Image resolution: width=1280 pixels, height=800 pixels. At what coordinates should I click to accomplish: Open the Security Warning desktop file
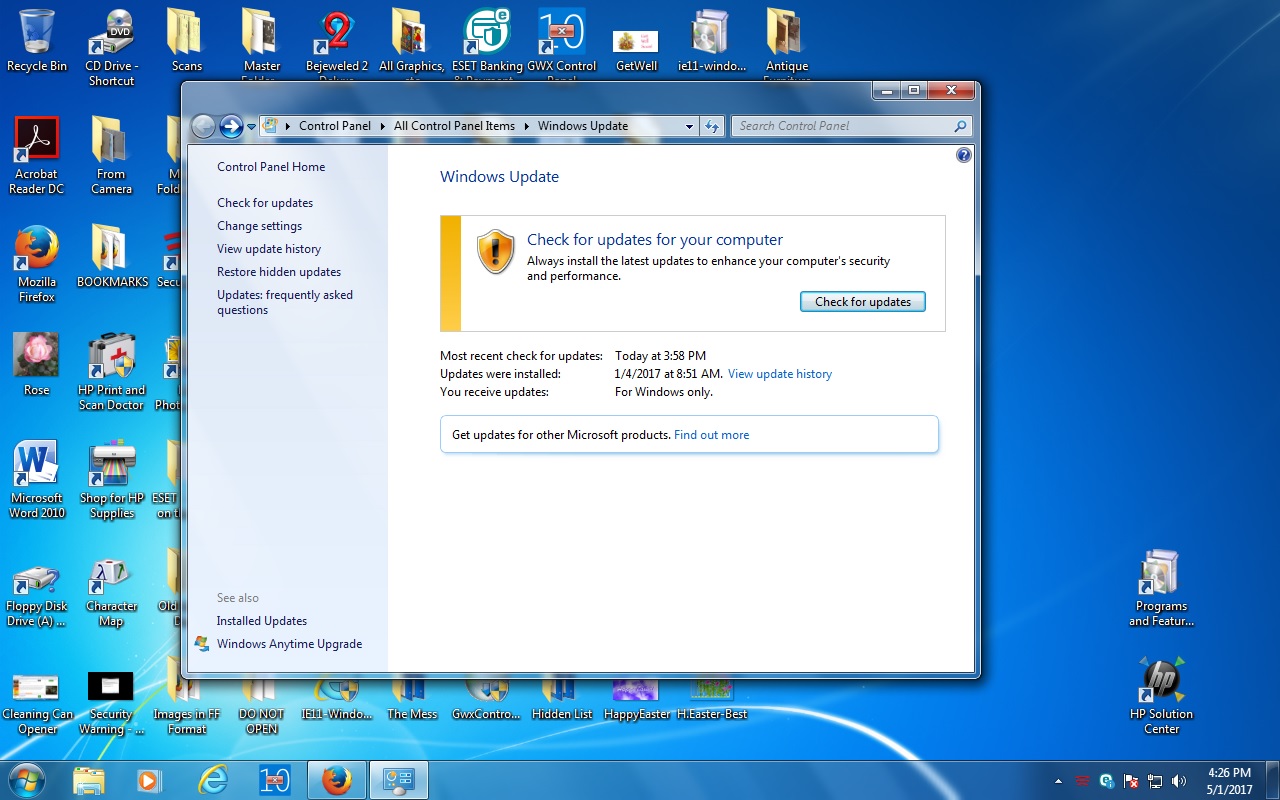point(111,704)
